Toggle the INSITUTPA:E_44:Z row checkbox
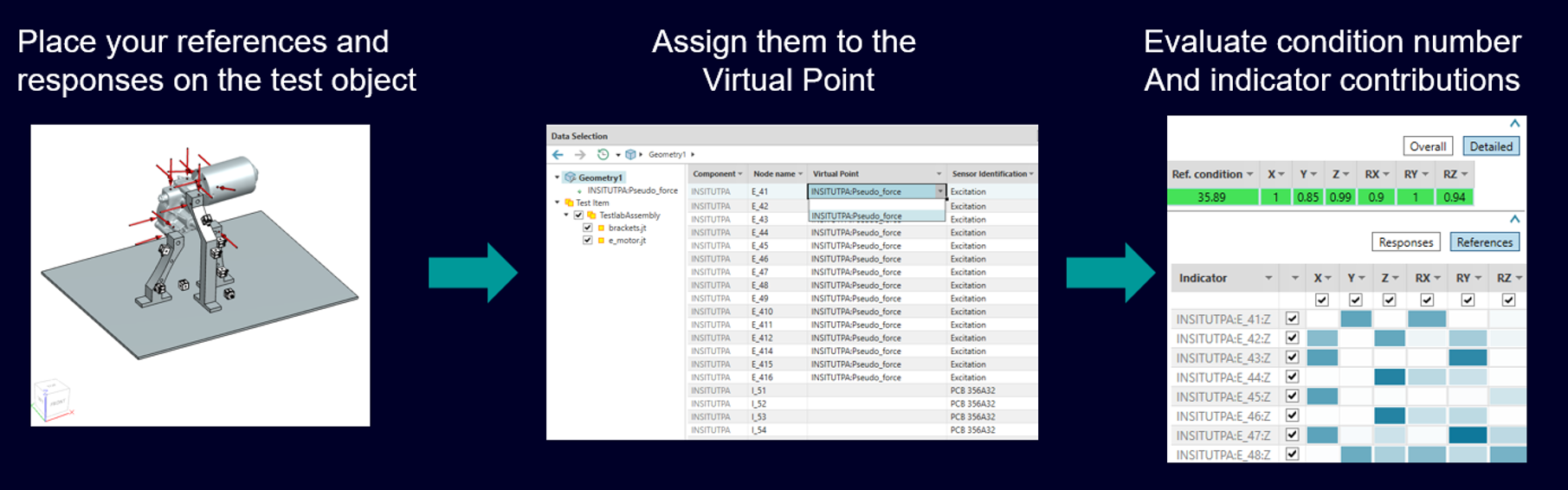Viewport: 1568px width, 490px height. pos(1292,377)
